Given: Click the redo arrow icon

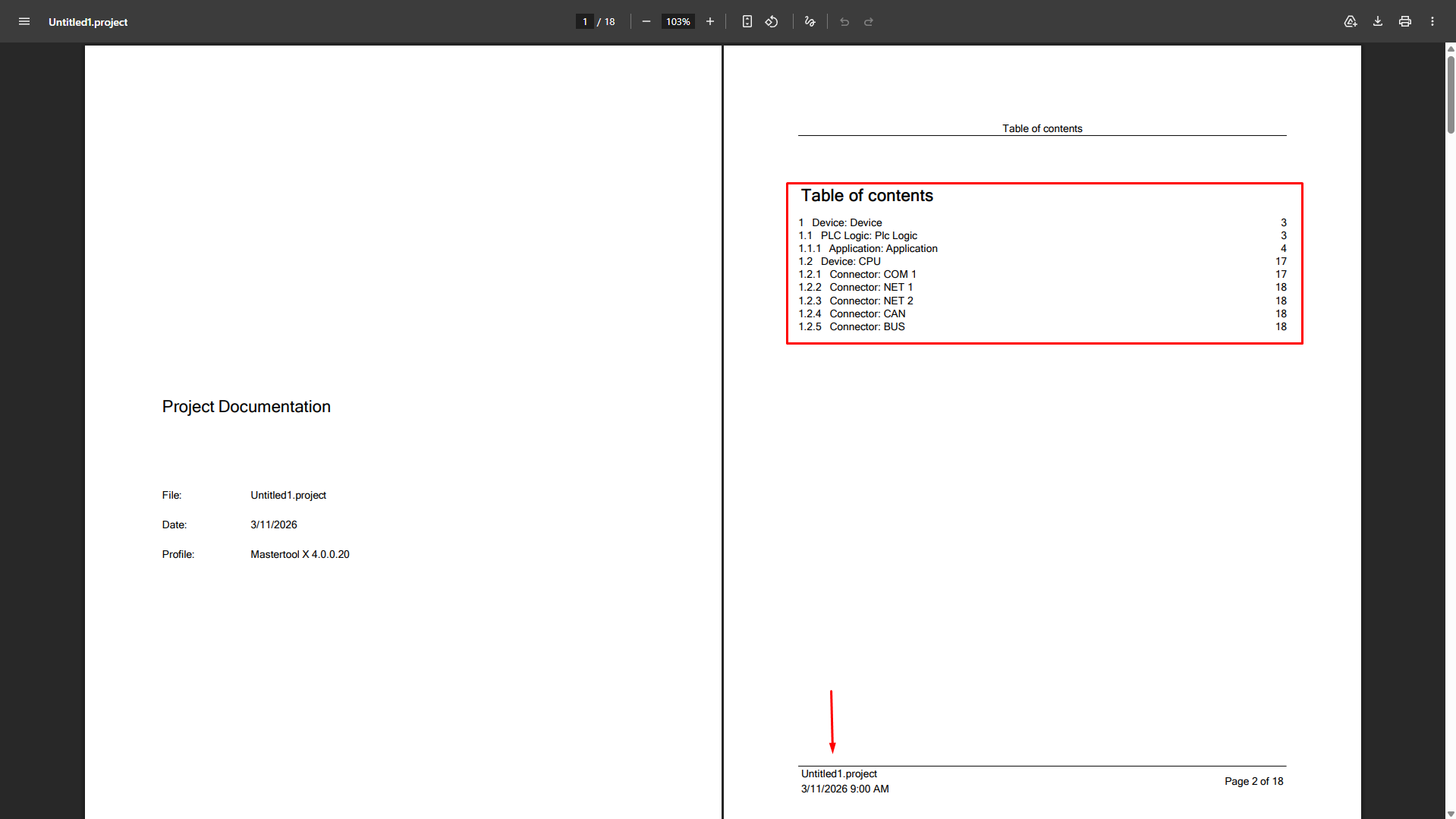Looking at the screenshot, I should 869,21.
